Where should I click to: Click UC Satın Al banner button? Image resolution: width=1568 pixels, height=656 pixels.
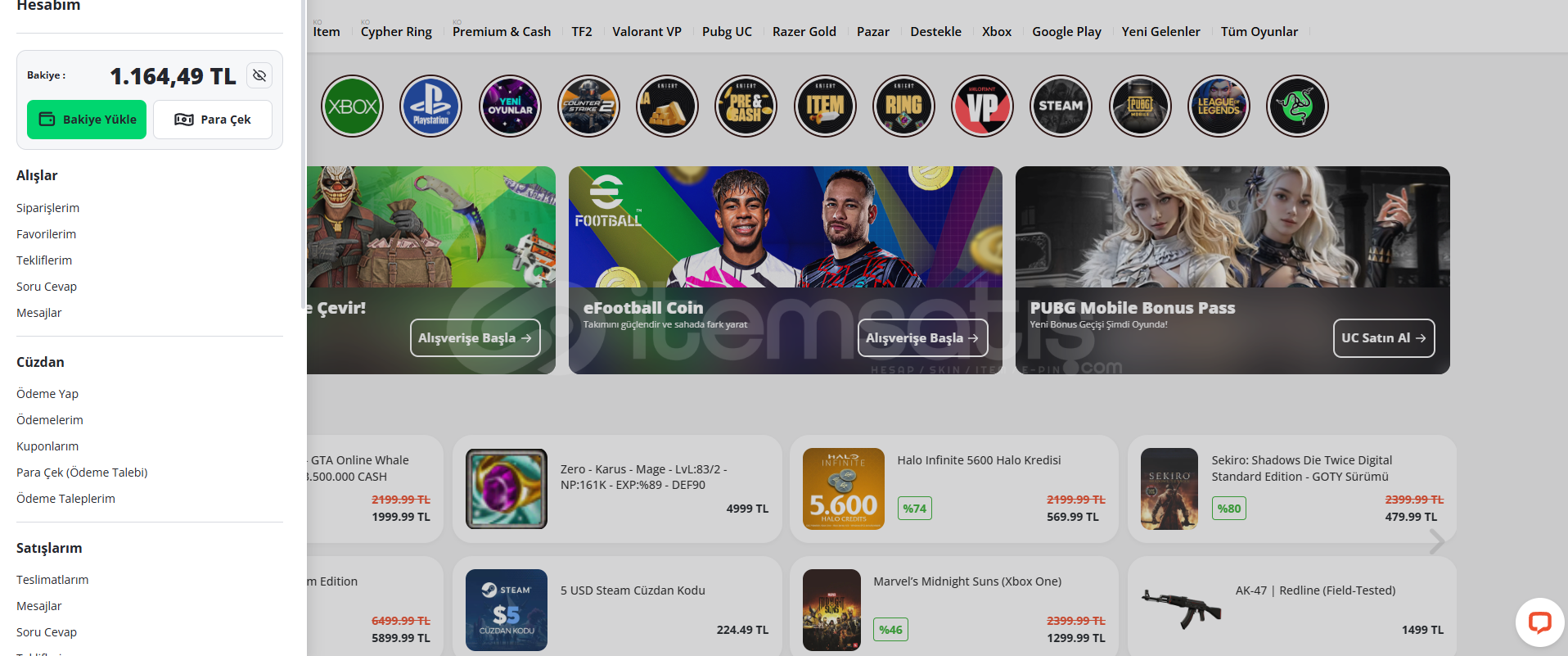(1384, 338)
